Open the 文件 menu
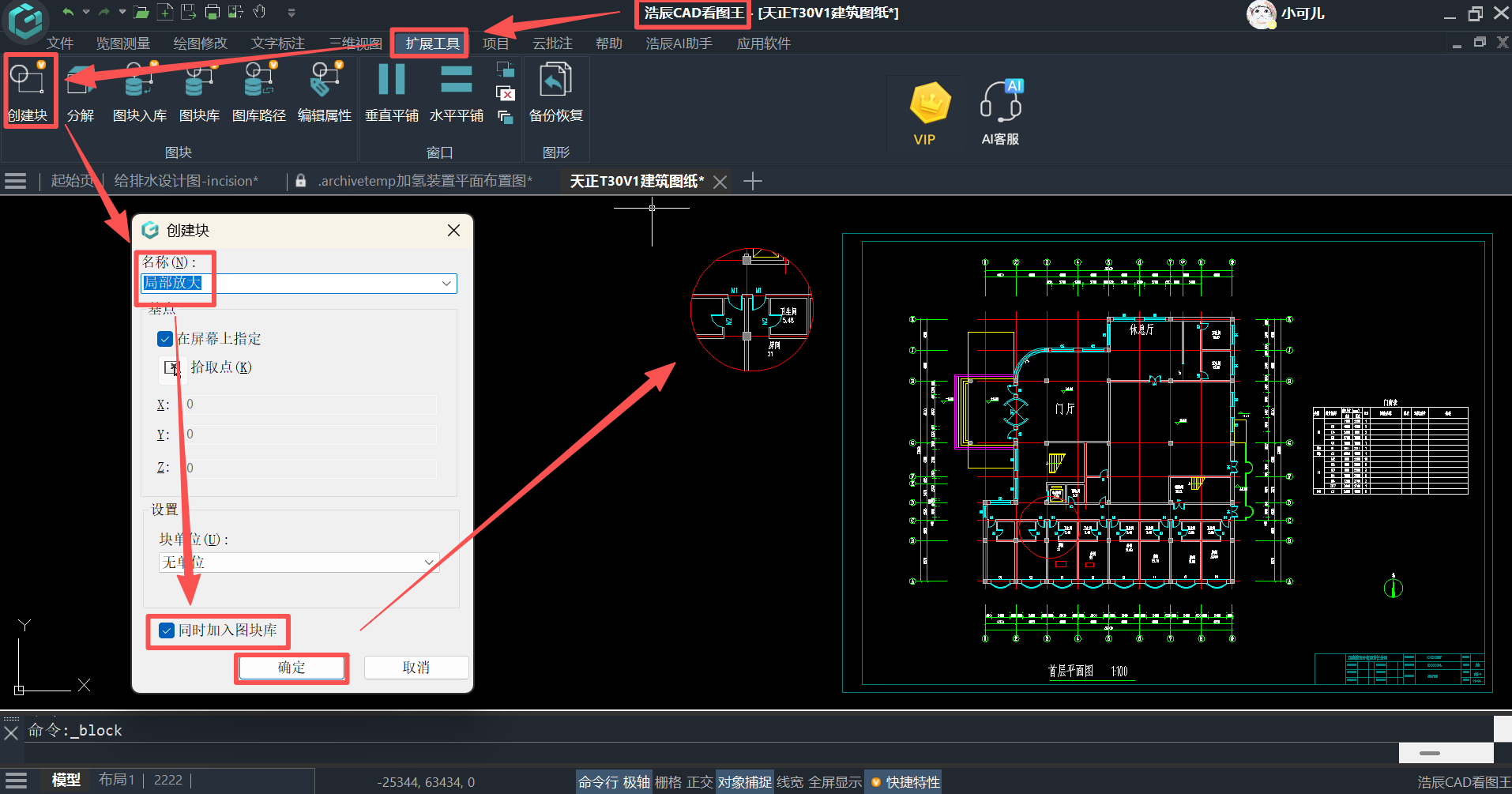 pyautogui.click(x=60, y=43)
